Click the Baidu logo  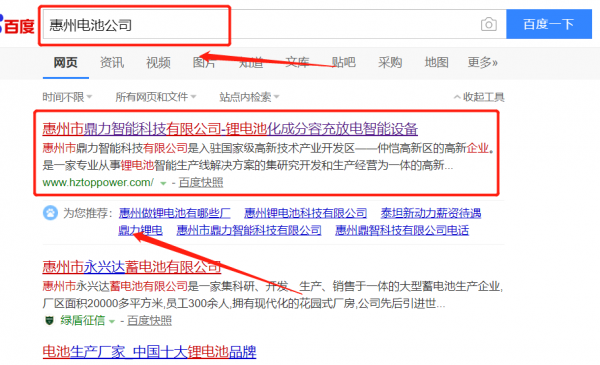(x=17, y=25)
